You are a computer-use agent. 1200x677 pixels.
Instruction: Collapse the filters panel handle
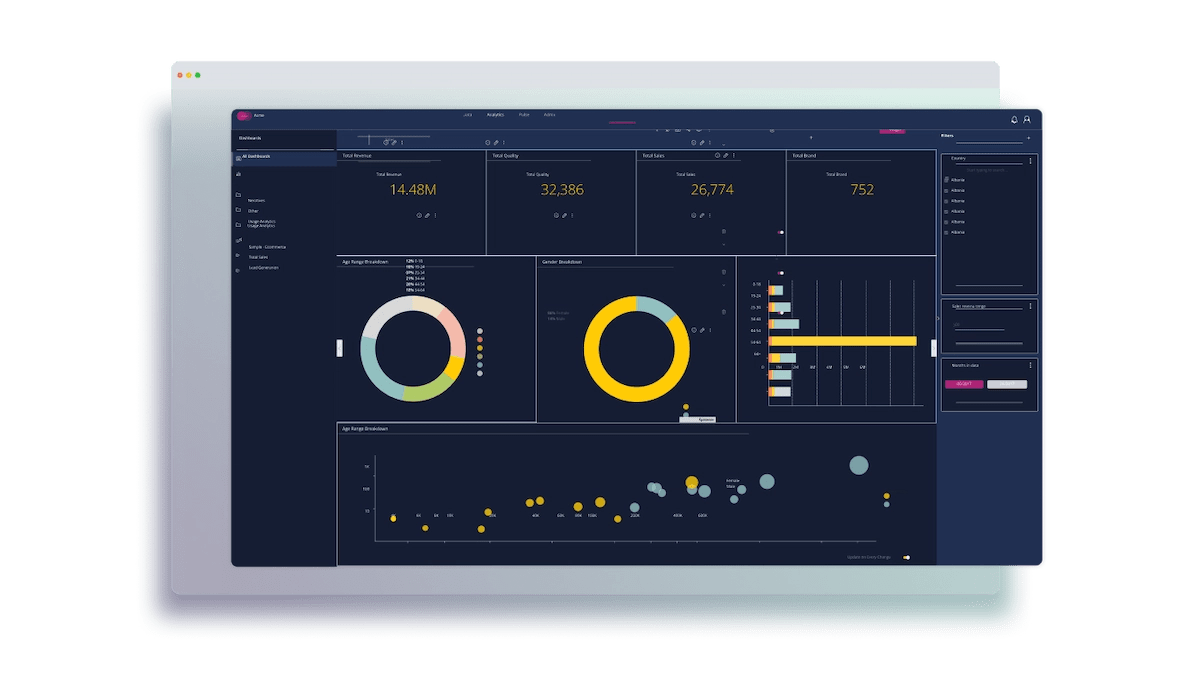coord(934,348)
